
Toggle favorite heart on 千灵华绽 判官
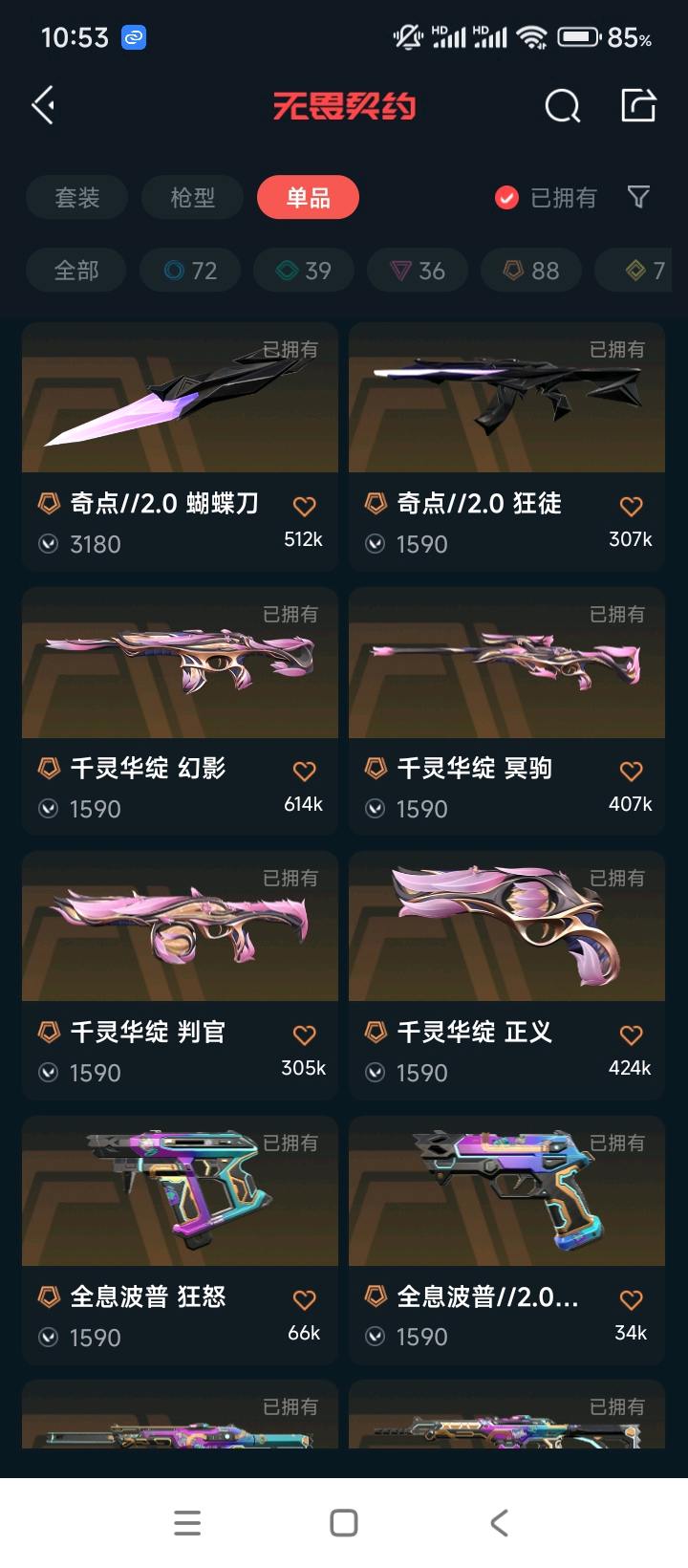pos(304,1034)
